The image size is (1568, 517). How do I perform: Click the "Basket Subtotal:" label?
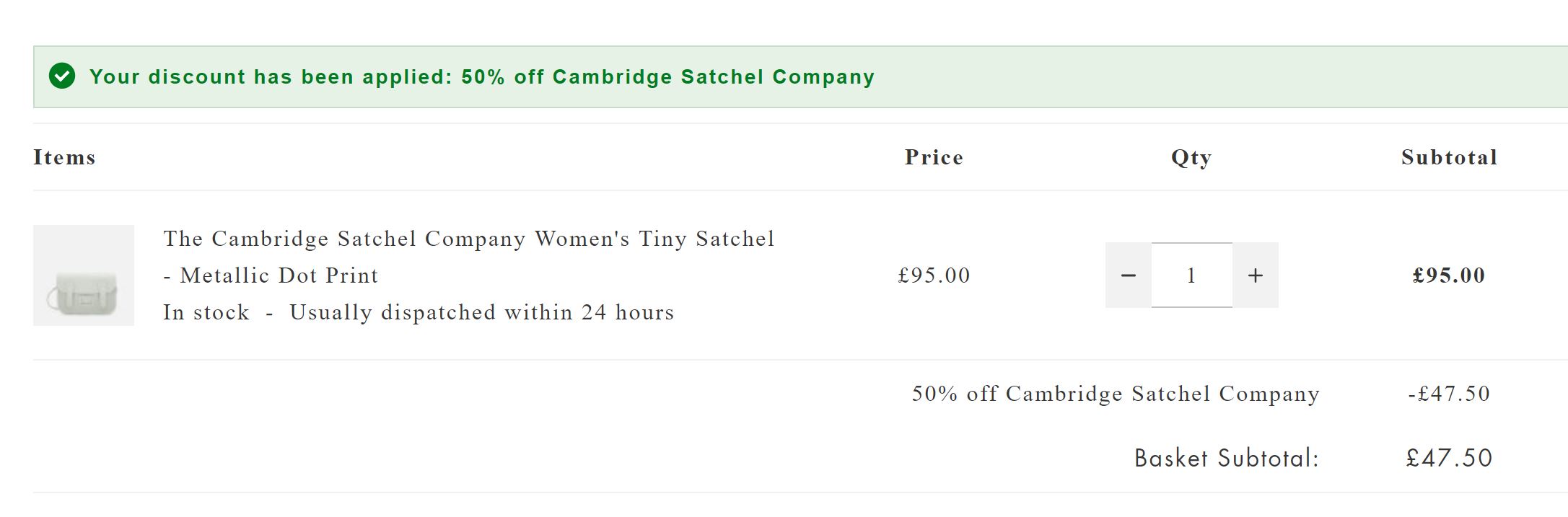1227,458
